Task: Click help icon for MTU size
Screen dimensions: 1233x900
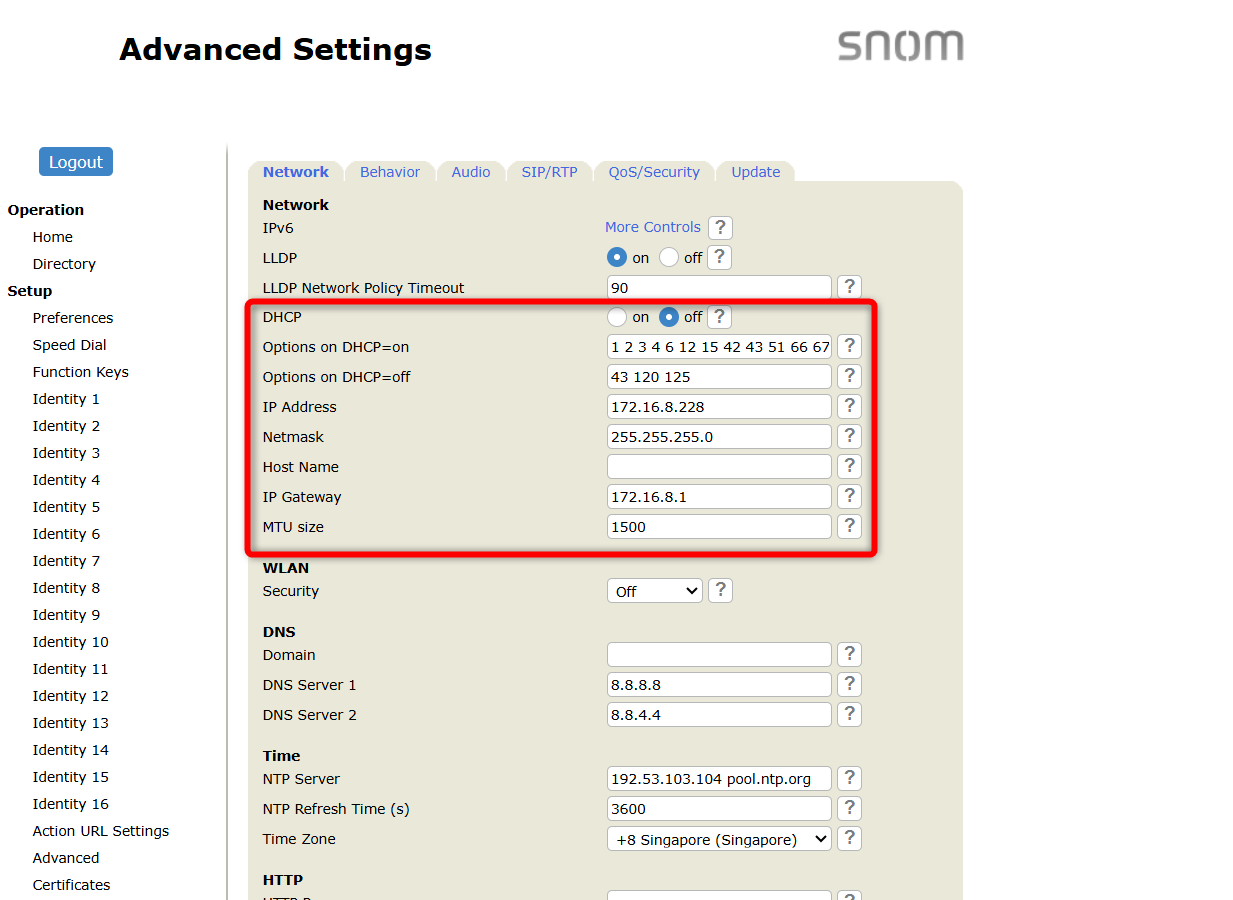Action: (x=849, y=527)
